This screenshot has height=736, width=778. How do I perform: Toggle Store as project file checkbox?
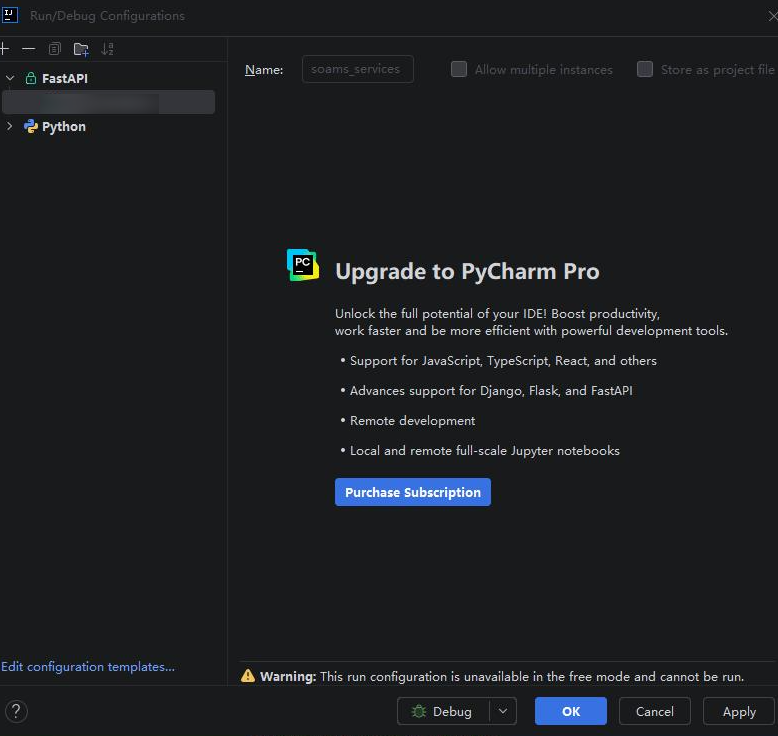645,69
